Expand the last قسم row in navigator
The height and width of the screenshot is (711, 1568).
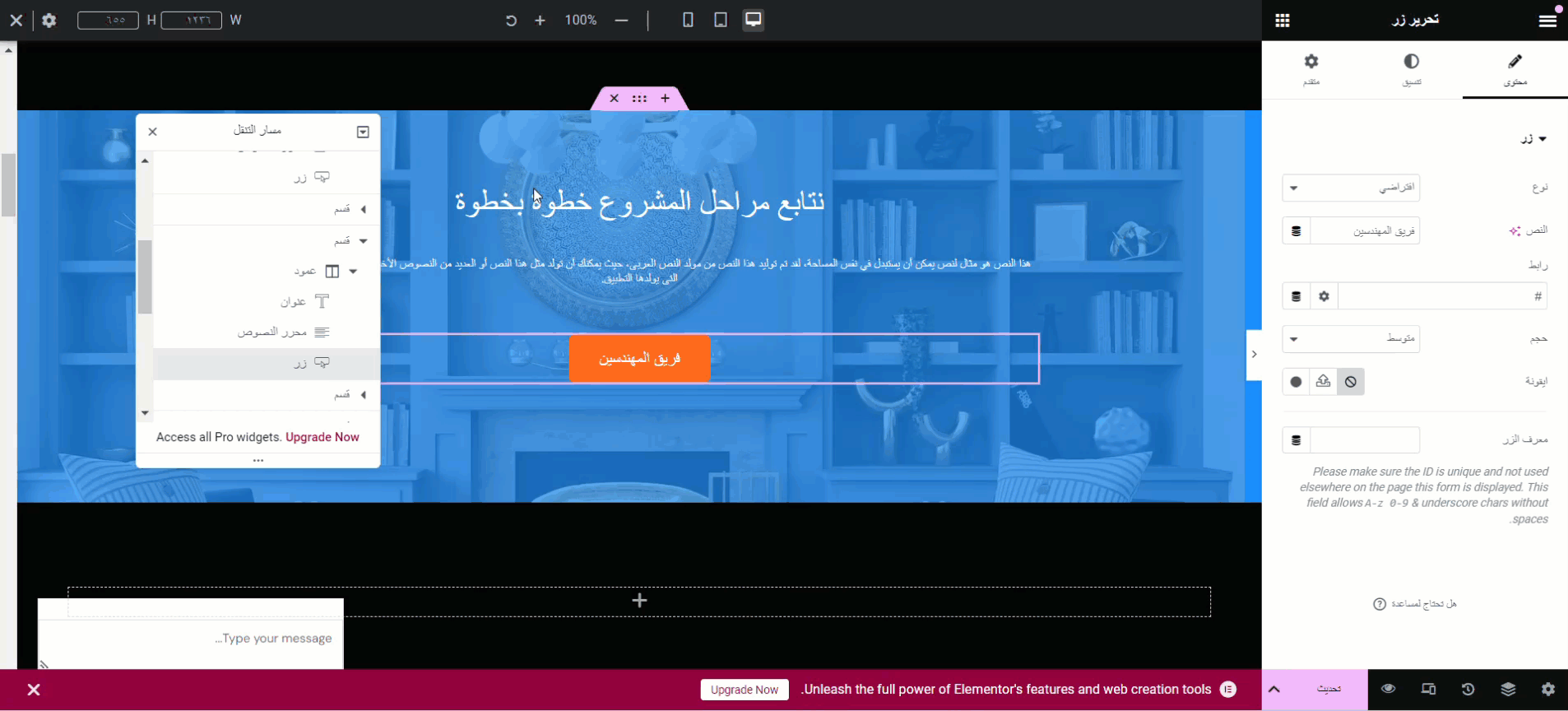coord(363,395)
